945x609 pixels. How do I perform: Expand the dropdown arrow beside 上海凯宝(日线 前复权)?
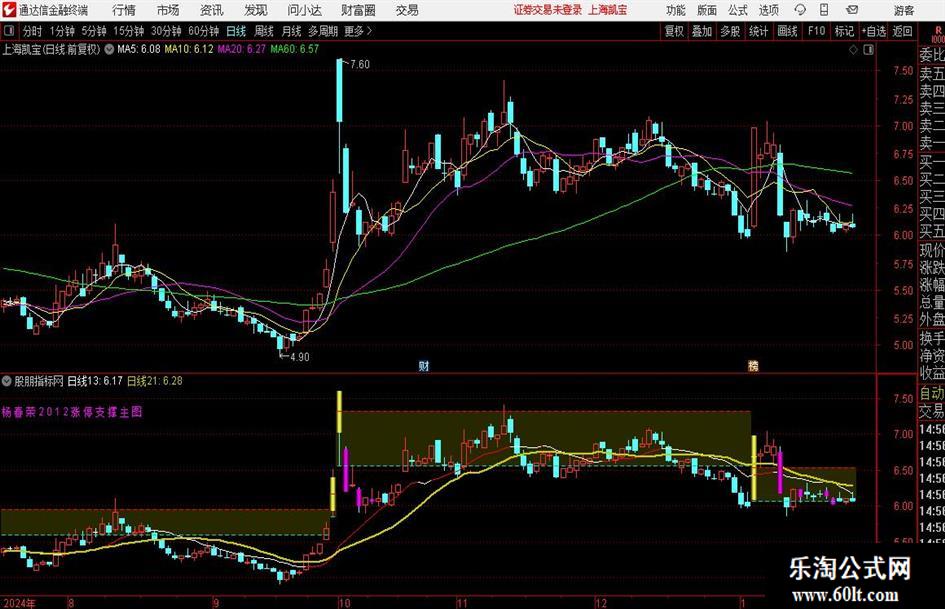point(109,49)
